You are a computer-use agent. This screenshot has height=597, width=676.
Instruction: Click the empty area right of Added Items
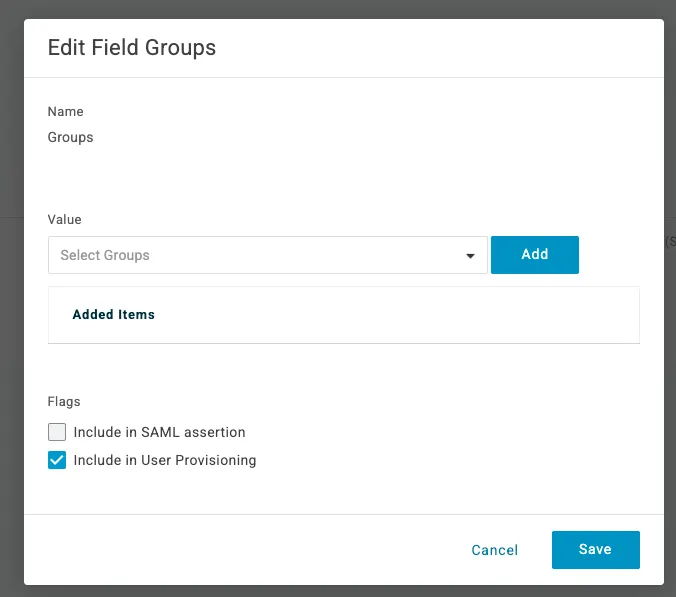pos(400,314)
